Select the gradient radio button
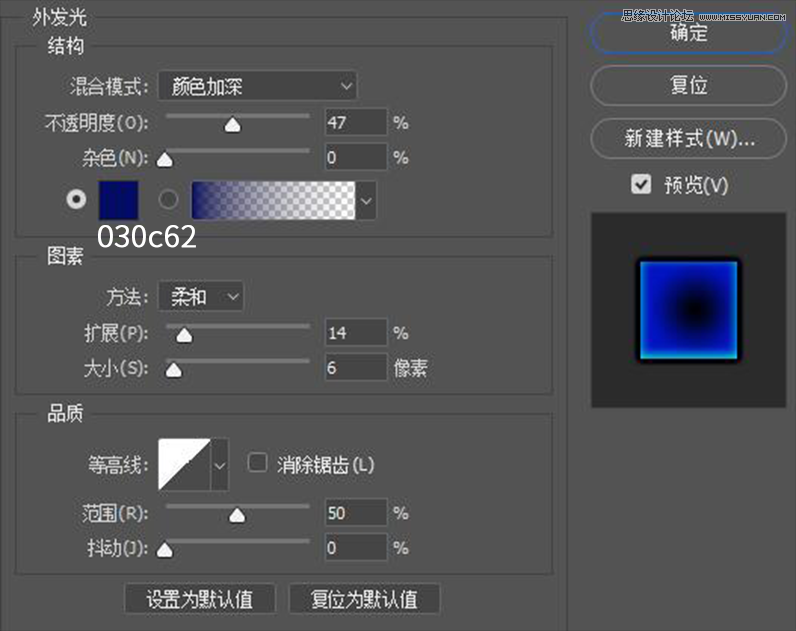The image size is (796, 631). pos(168,200)
